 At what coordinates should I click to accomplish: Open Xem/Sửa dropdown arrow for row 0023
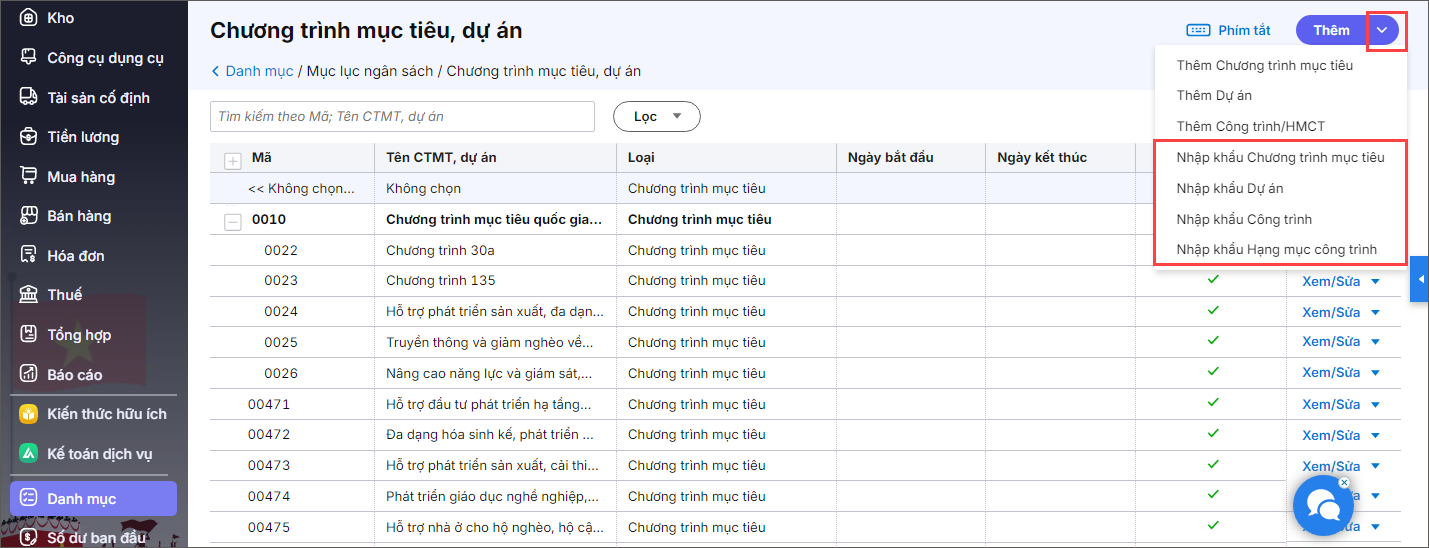click(x=1375, y=282)
